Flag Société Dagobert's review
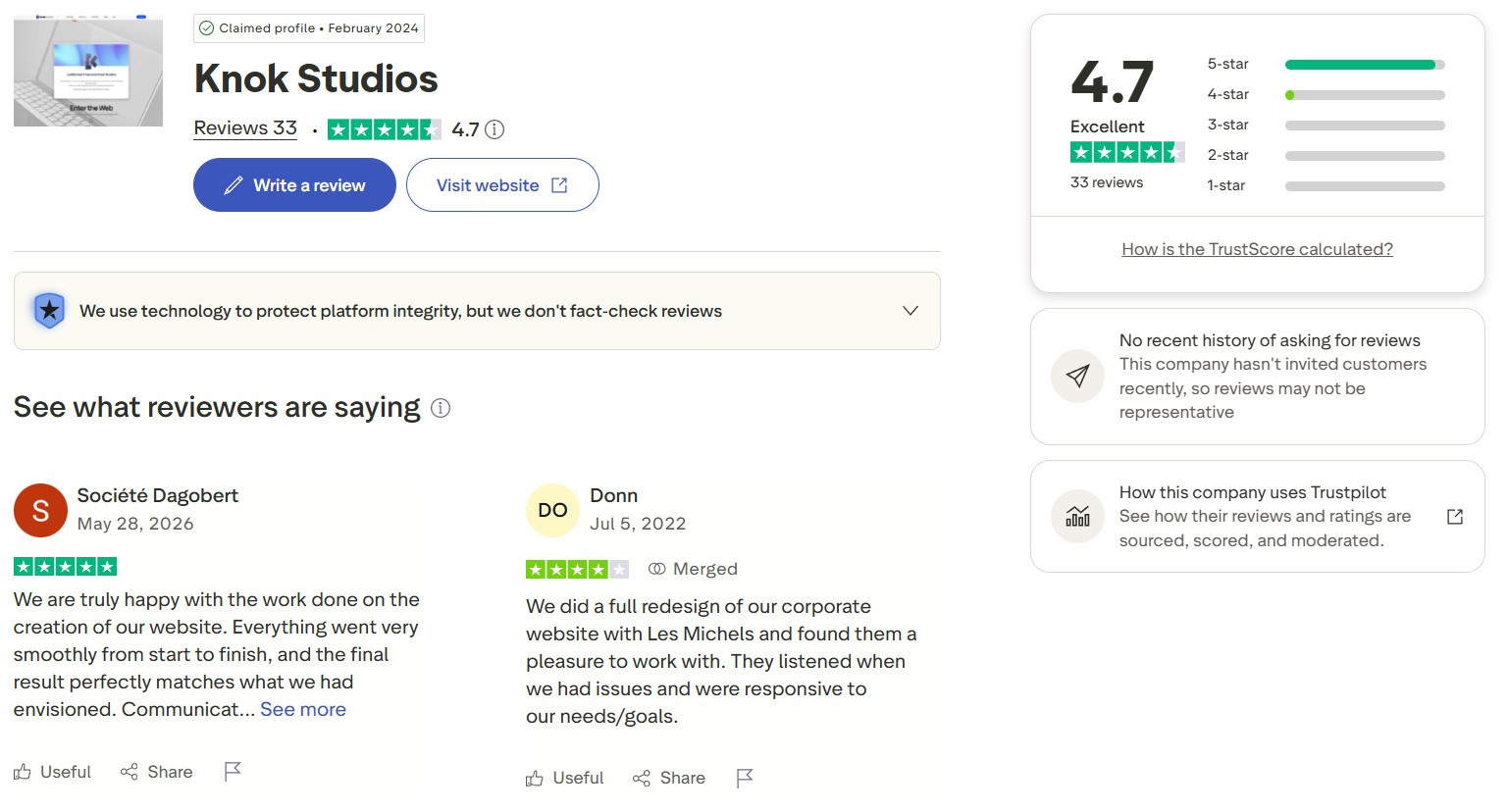Viewport: 1508px width, 812px height. [233, 772]
